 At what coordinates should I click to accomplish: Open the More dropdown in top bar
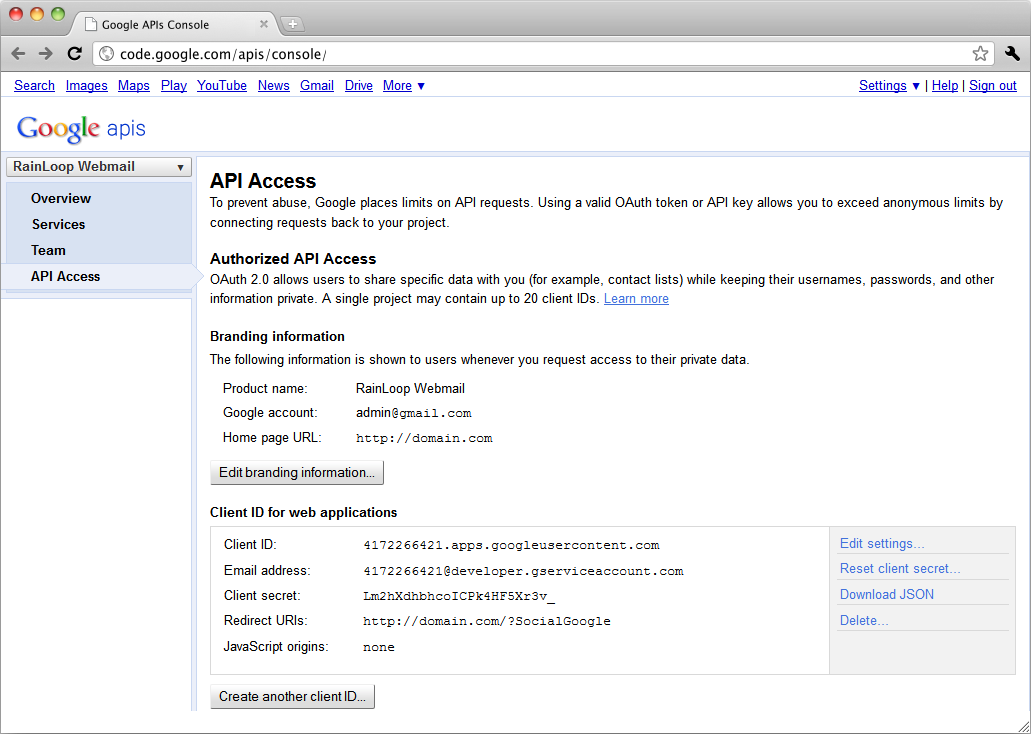[404, 86]
